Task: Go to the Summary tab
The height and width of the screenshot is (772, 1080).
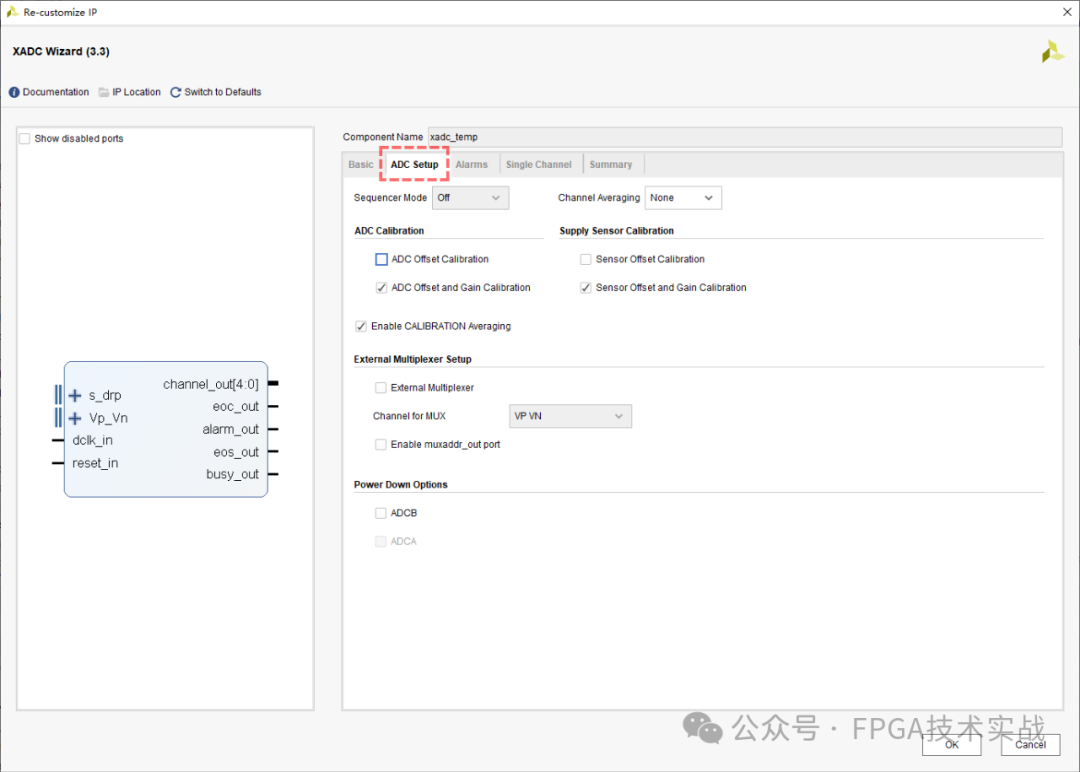Action: point(610,165)
